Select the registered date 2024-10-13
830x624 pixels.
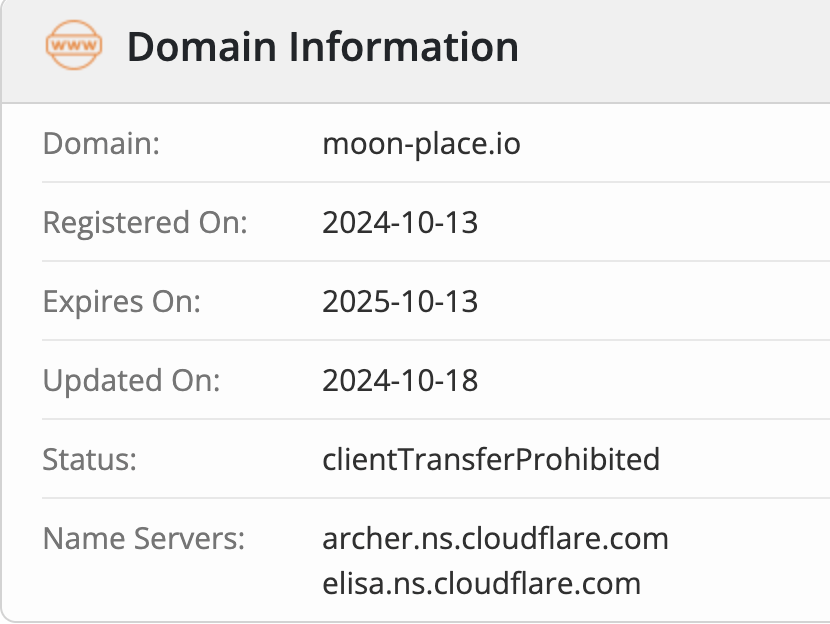[400, 222]
